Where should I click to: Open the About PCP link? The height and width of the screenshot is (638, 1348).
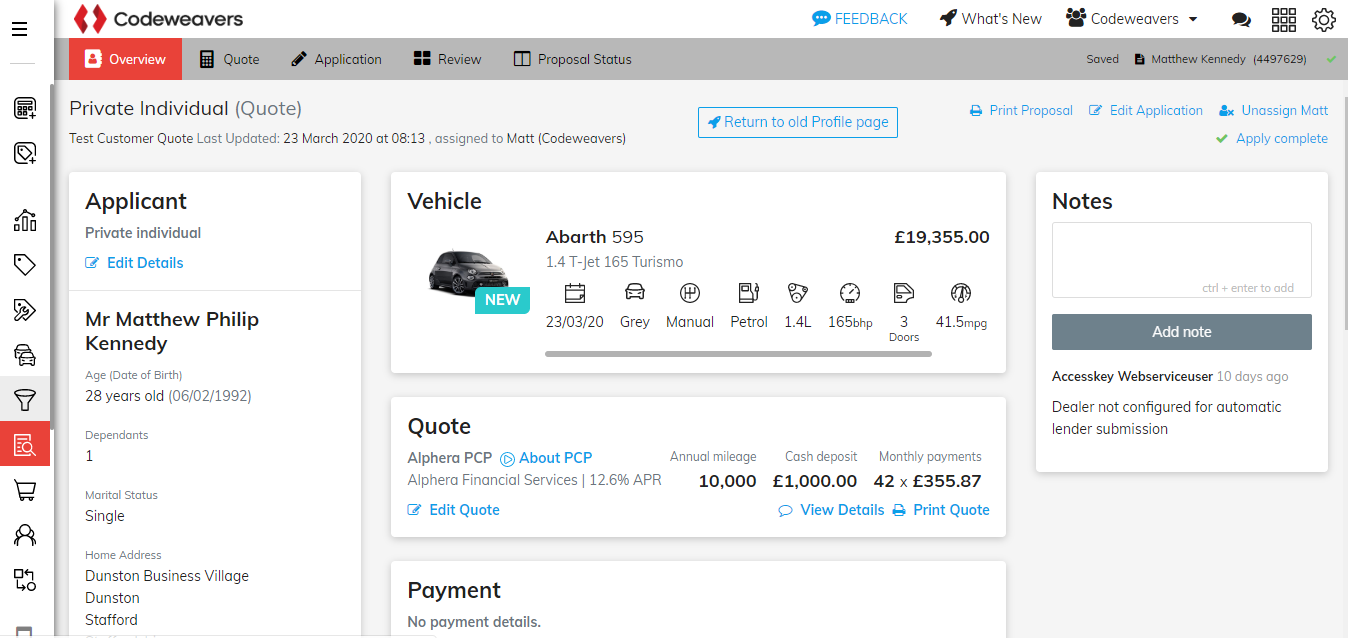(546, 458)
